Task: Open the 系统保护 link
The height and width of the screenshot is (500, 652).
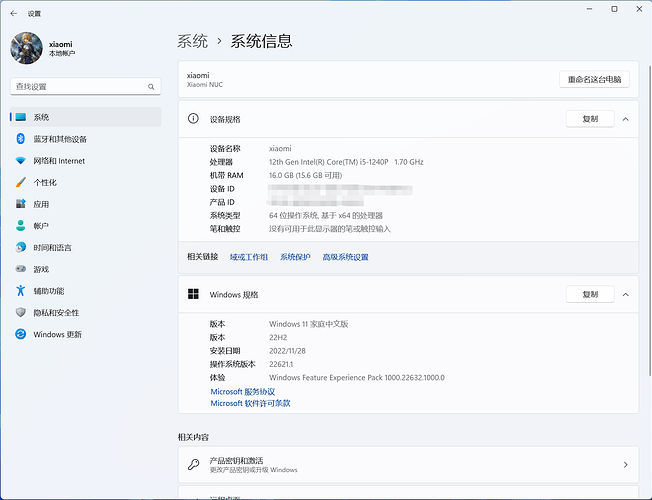Action: [x=295, y=257]
